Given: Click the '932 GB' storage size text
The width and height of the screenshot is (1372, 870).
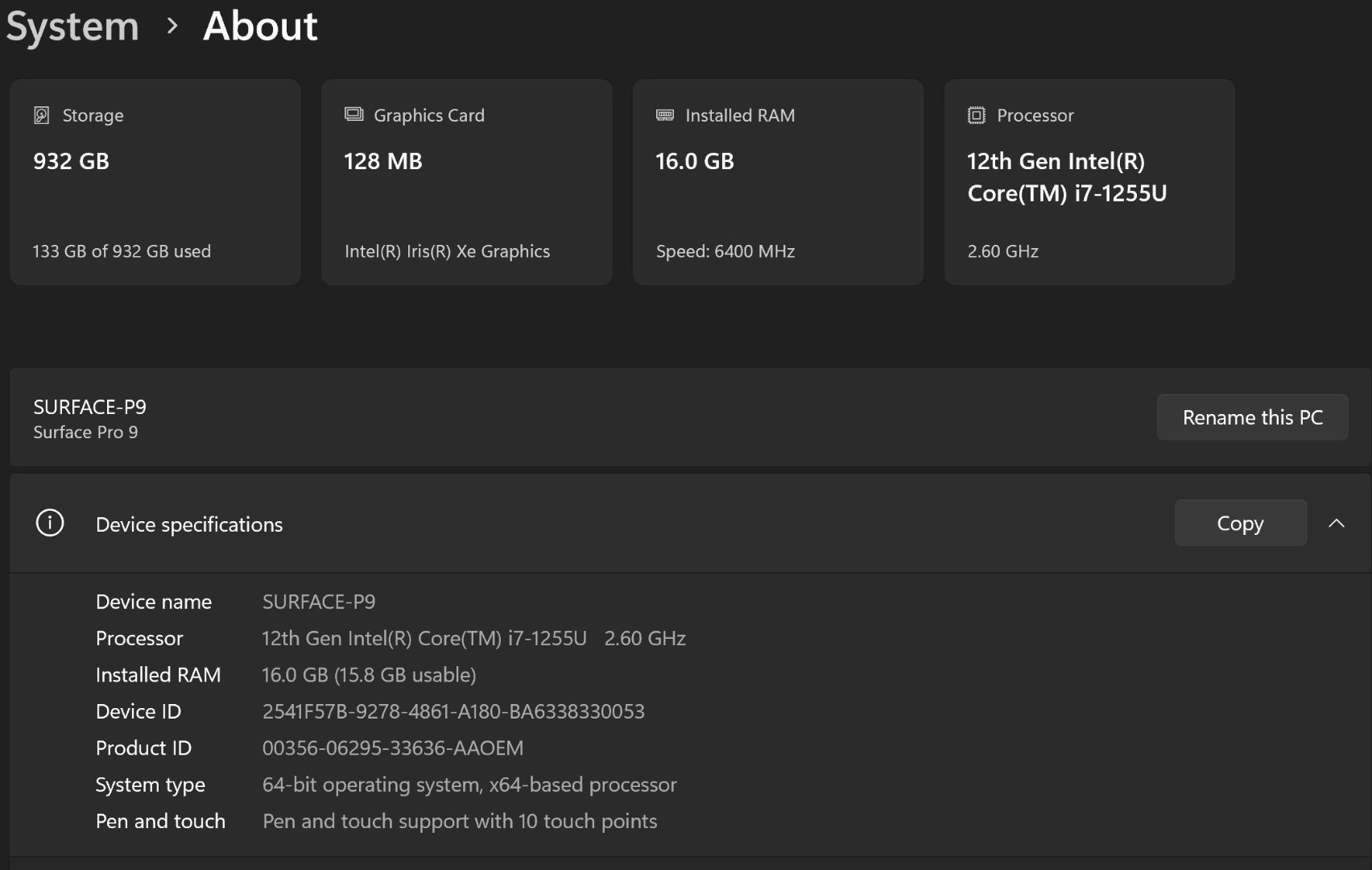Looking at the screenshot, I should coord(71,161).
